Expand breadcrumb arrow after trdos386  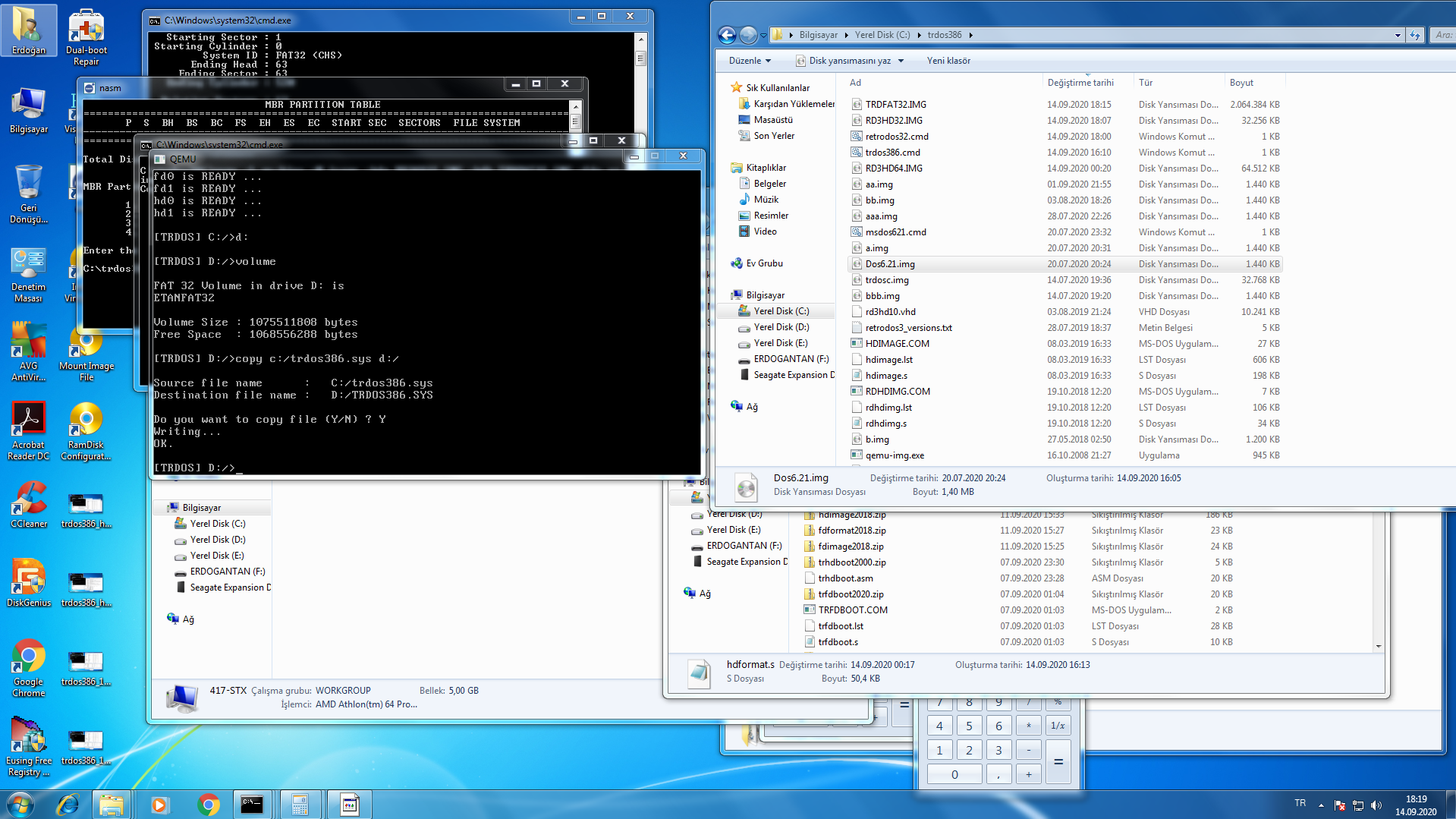(970, 35)
